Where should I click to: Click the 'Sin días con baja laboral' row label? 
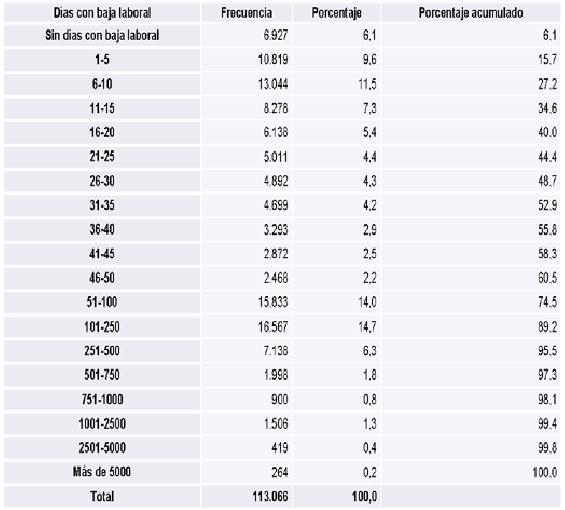(102, 35)
